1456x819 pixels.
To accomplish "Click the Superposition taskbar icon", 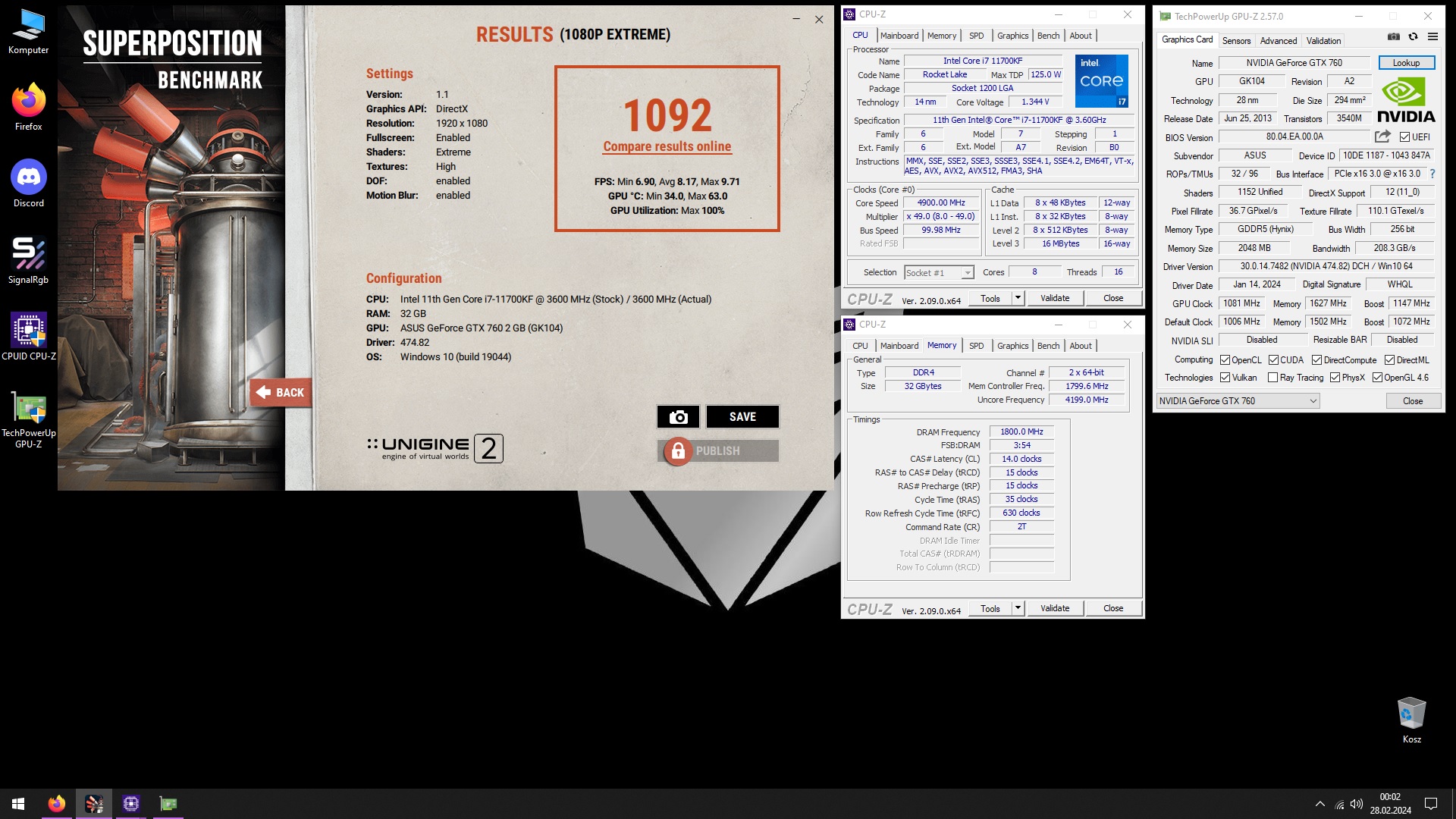I will [94, 804].
